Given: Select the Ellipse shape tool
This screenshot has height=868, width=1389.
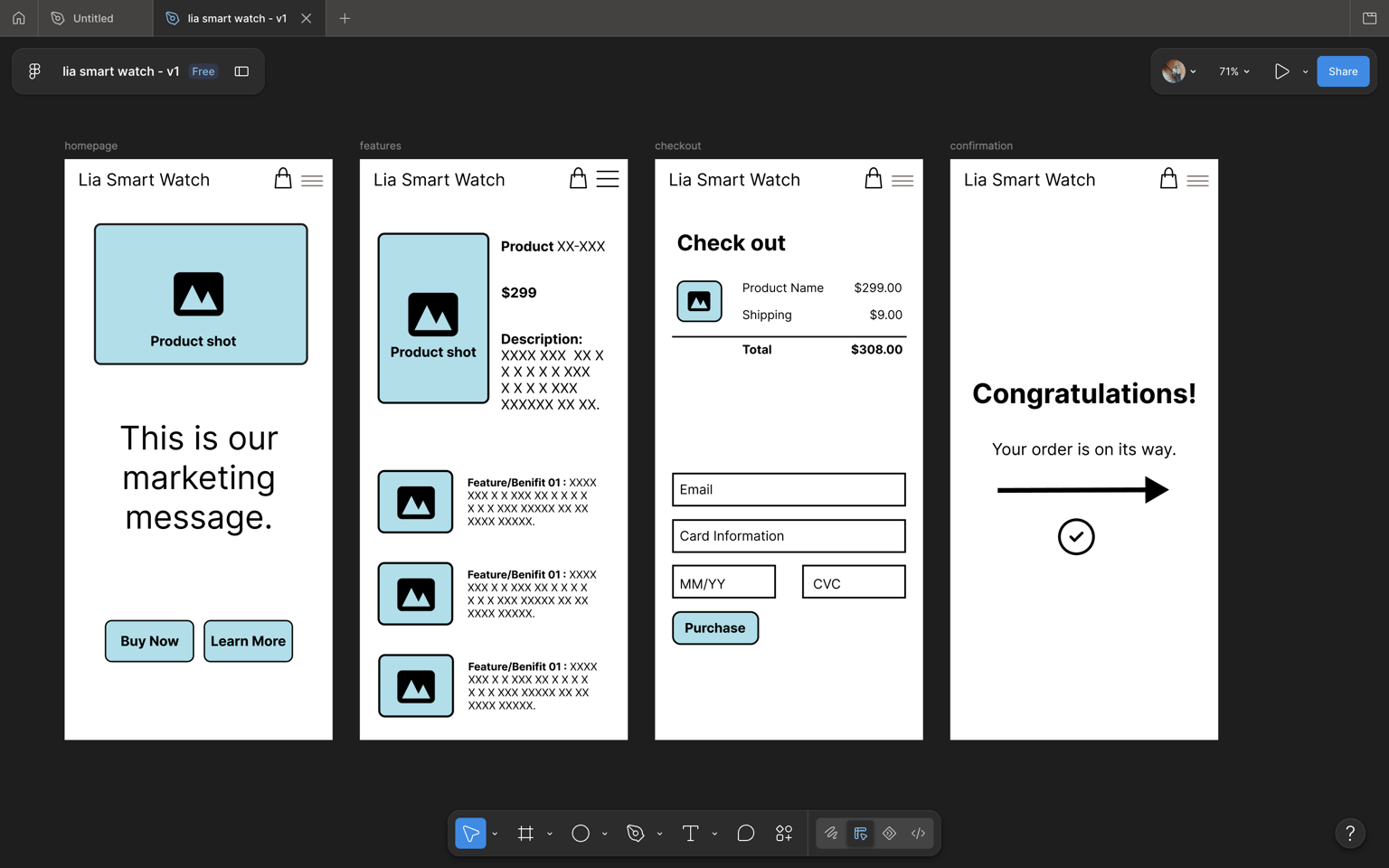Looking at the screenshot, I should [x=581, y=834].
